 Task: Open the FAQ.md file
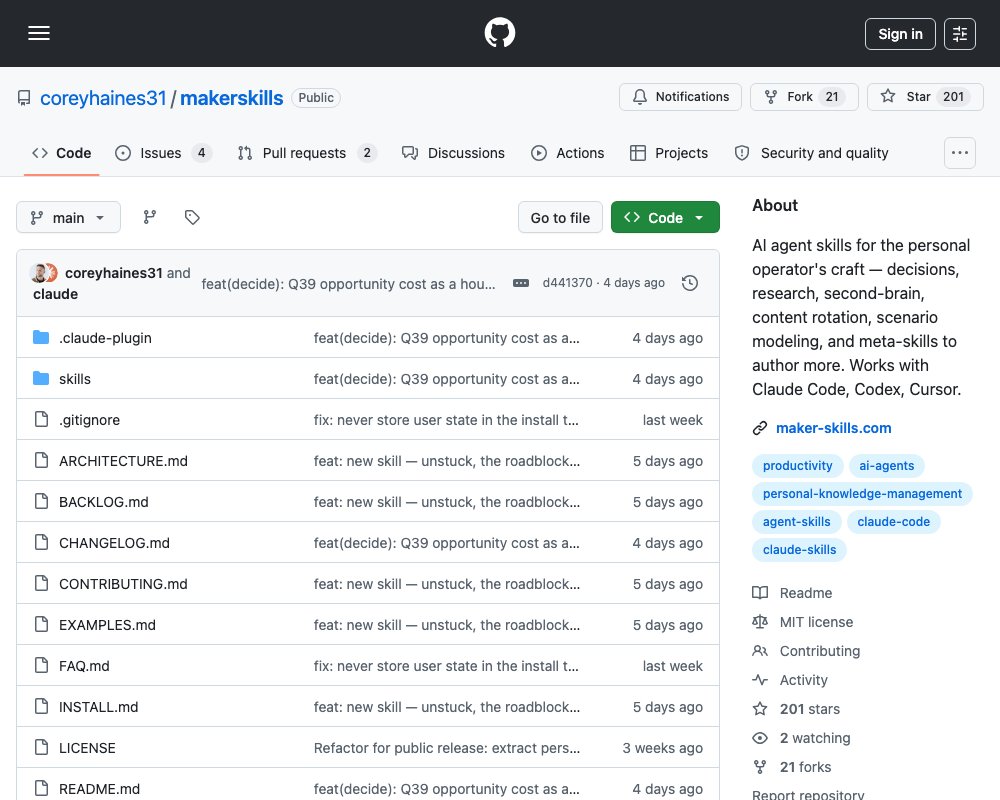coord(84,666)
